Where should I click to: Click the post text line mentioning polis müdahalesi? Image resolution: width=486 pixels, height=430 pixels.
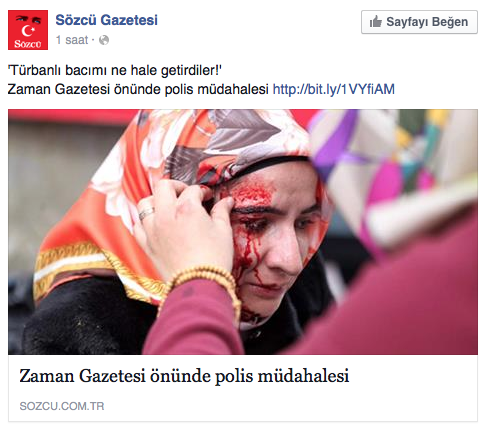(138, 89)
